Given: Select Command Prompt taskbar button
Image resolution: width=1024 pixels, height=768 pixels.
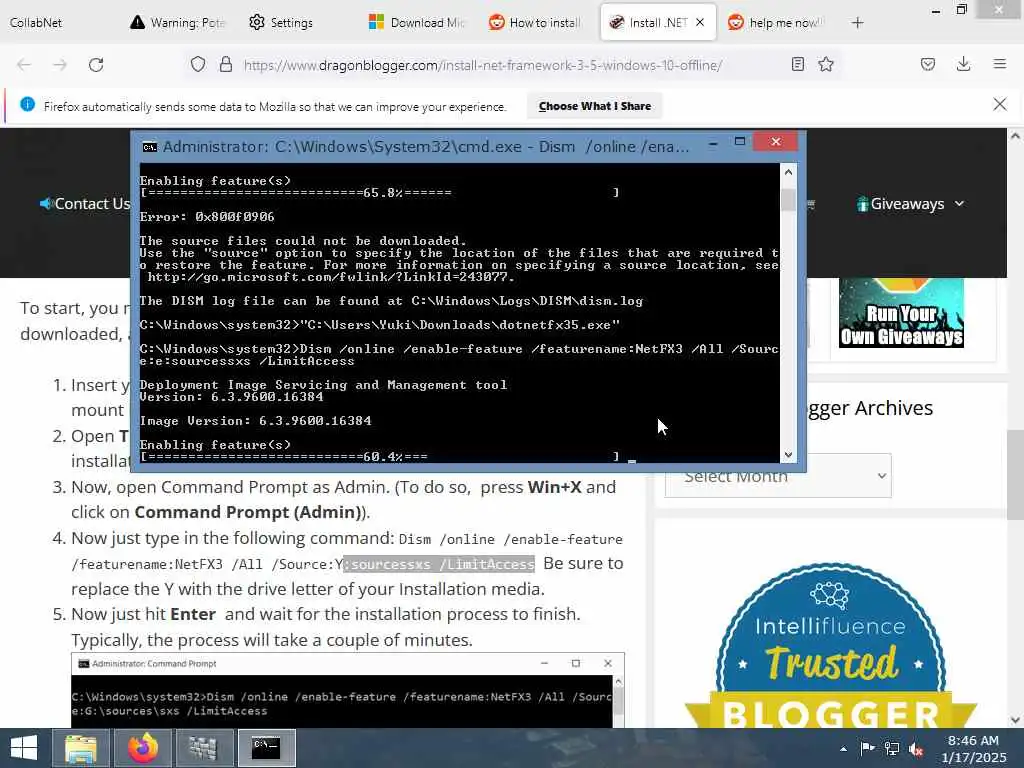Looking at the screenshot, I should click(x=266, y=748).
